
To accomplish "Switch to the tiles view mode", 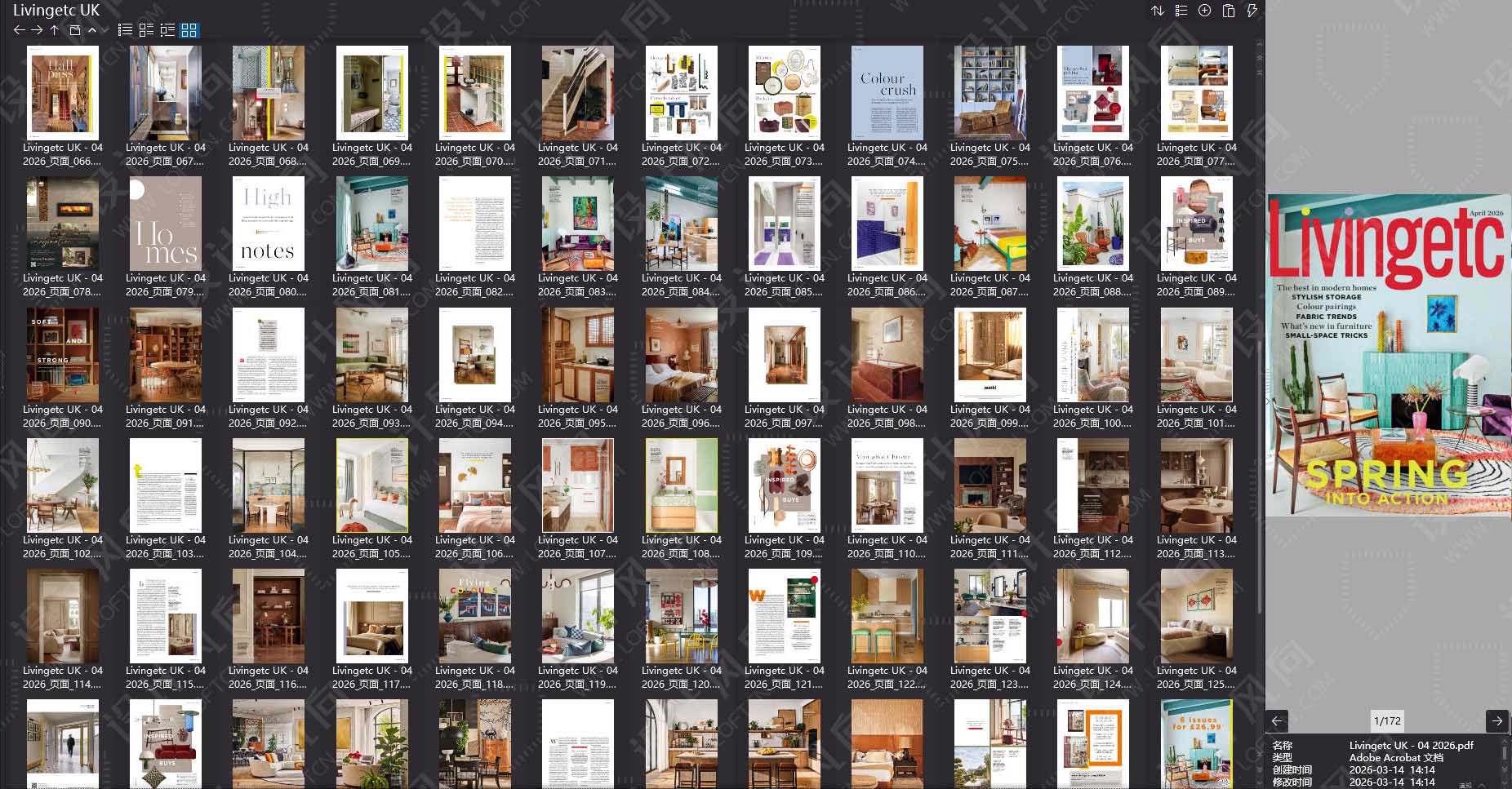I will [x=146, y=30].
